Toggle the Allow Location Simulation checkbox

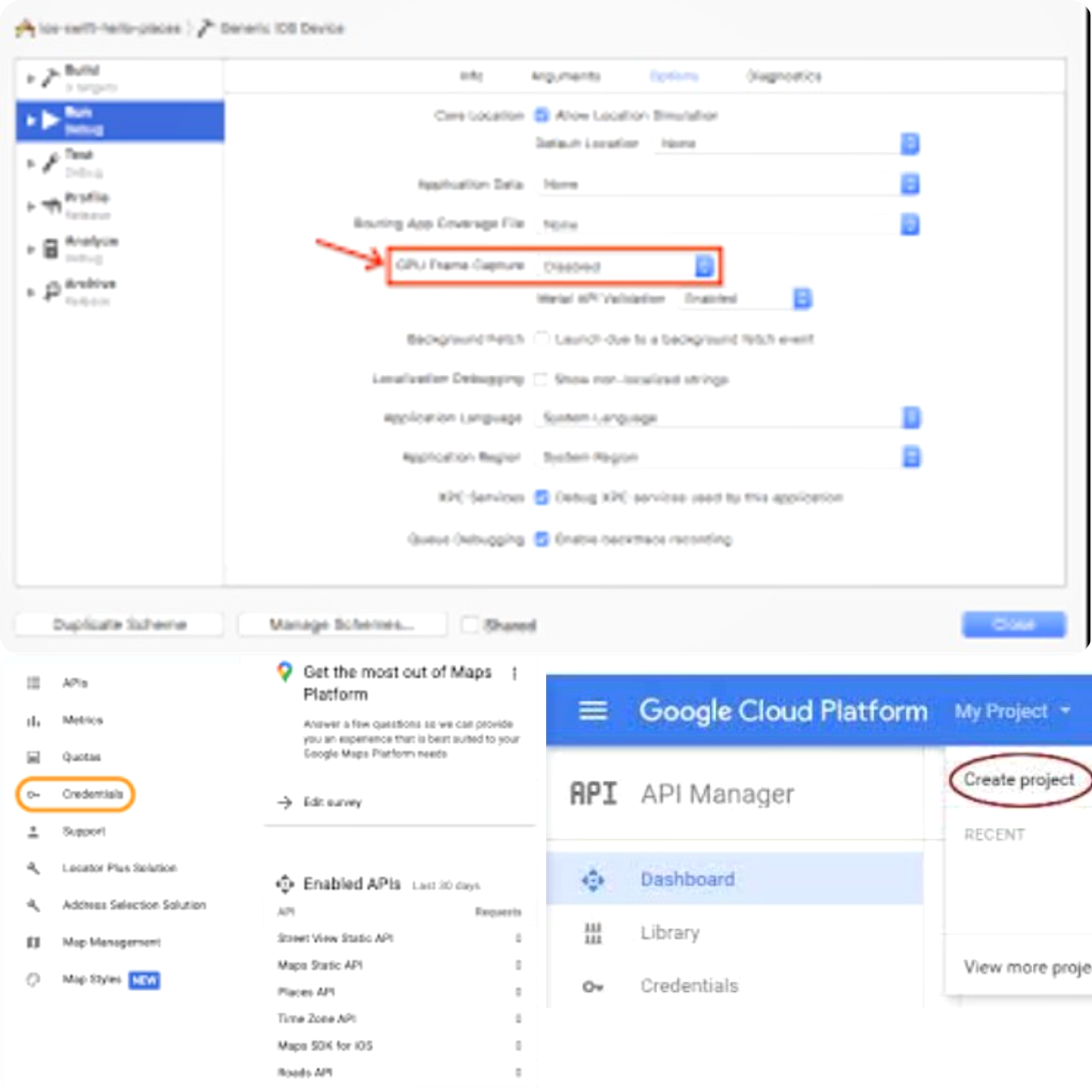click(x=541, y=116)
